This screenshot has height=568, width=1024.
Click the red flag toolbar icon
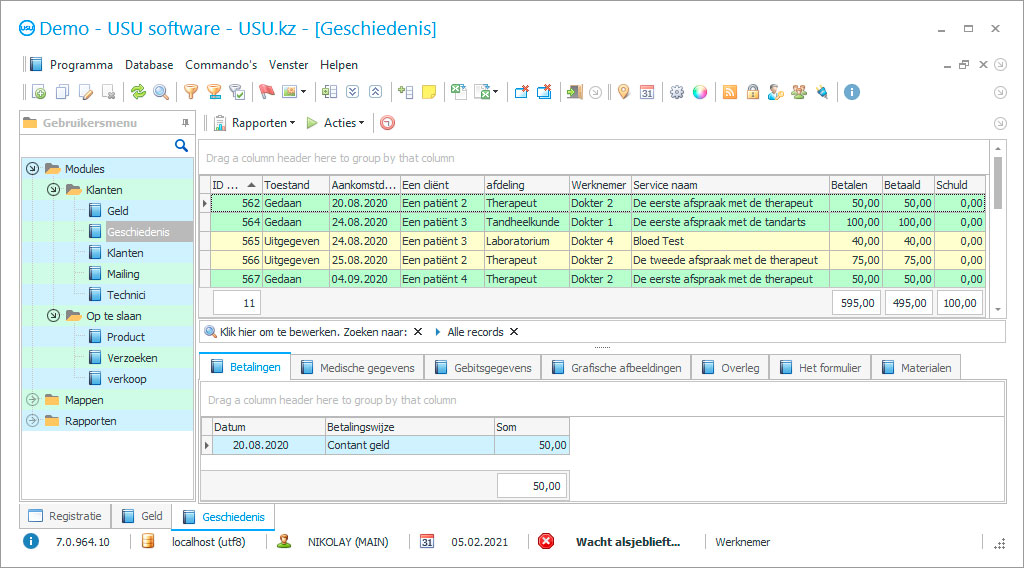266,92
